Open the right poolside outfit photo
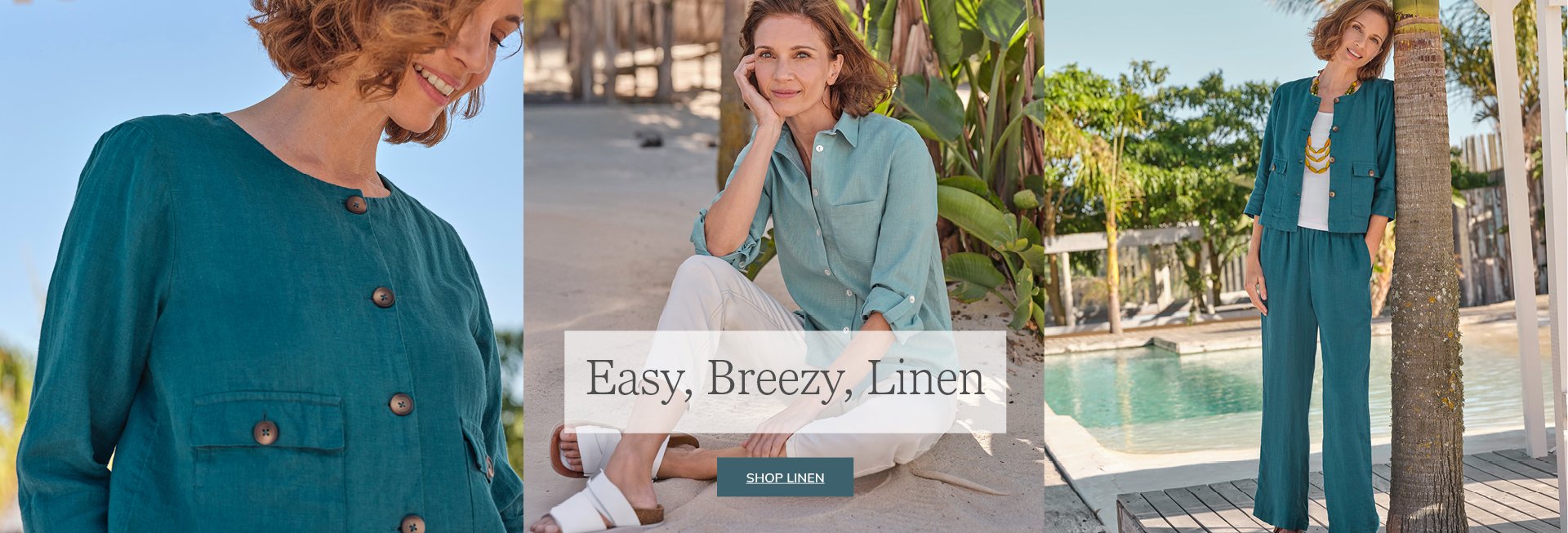 1306,266
